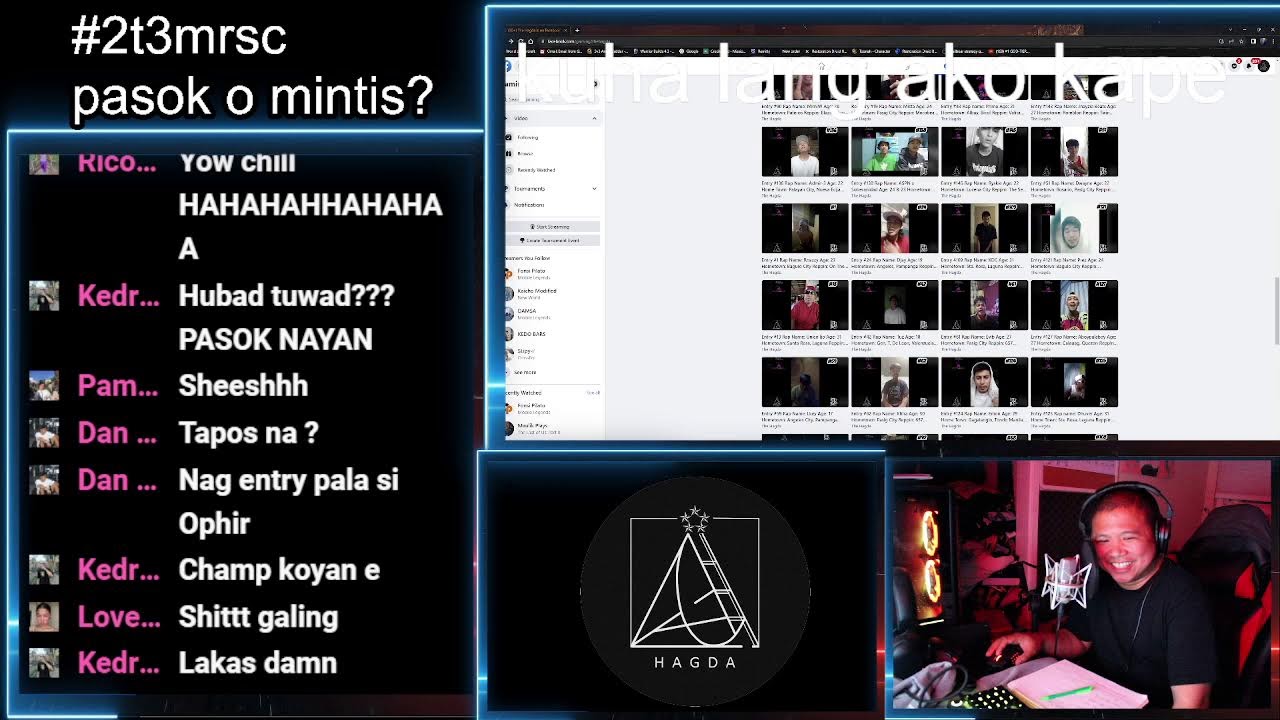The image size is (1280, 720).
Task: Click See more under followed streamers
Action: click(524, 372)
